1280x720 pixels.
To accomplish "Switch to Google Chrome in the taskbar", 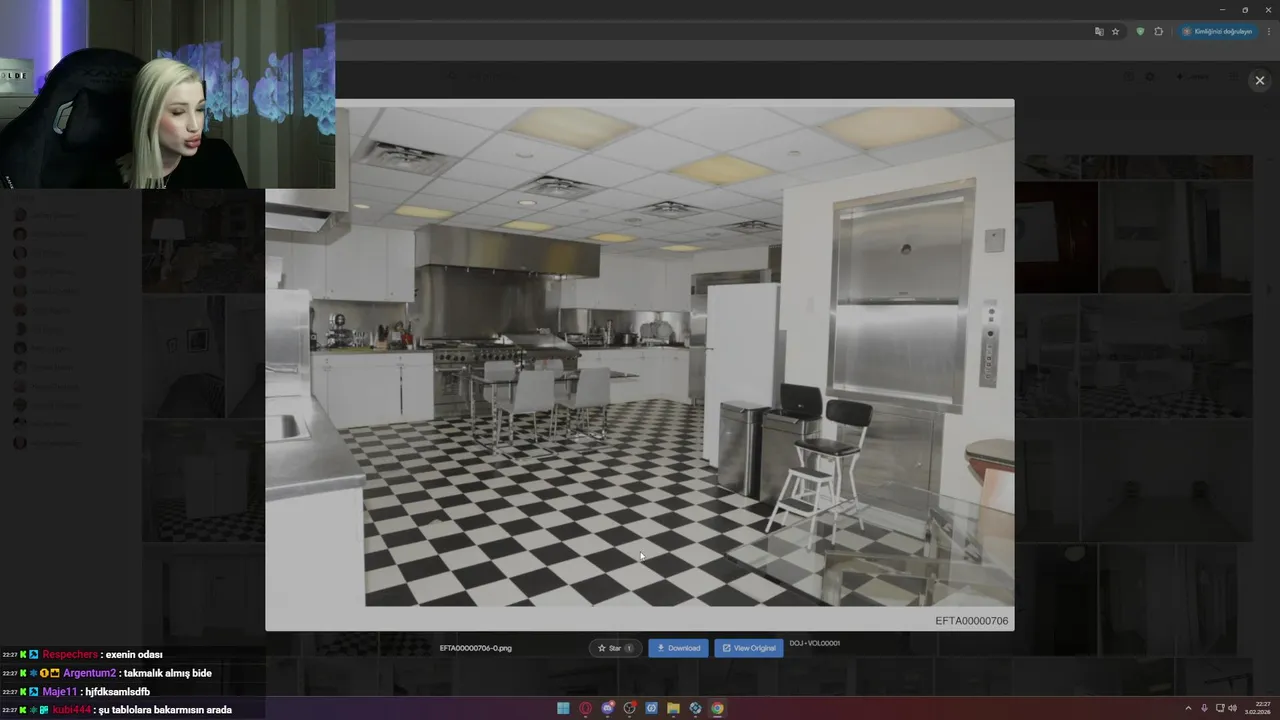I will click(x=717, y=708).
